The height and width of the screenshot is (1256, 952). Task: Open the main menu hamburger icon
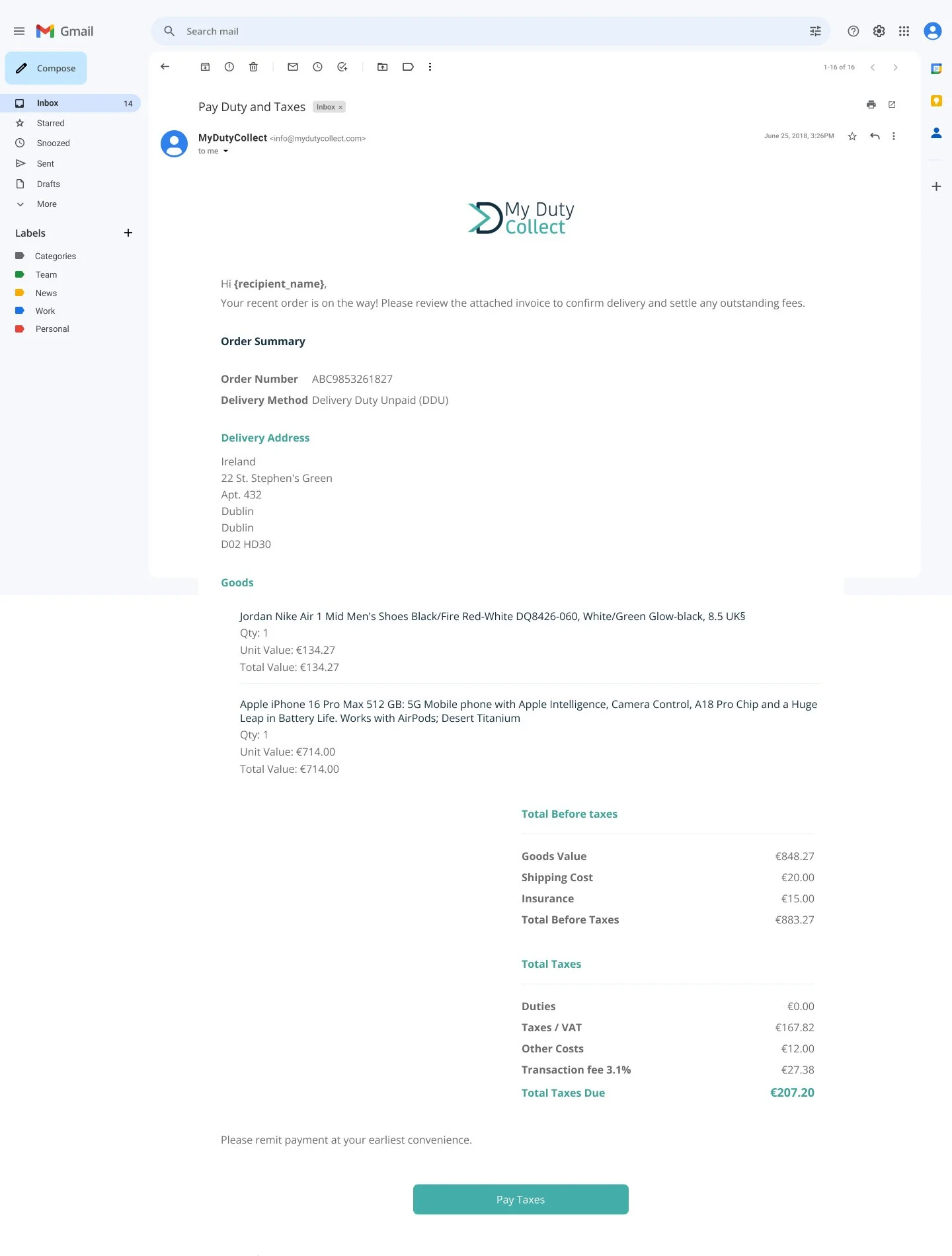pyautogui.click(x=19, y=31)
